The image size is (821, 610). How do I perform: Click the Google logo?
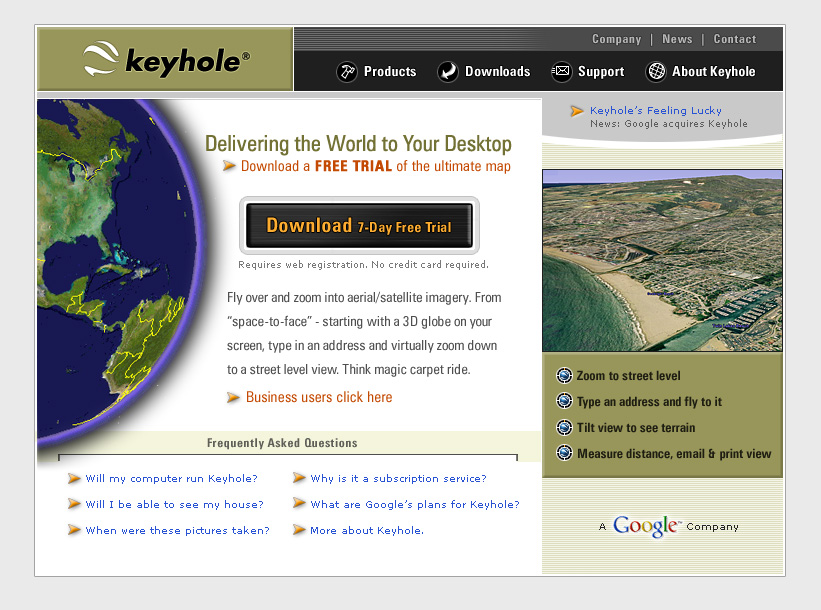tap(647, 526)
